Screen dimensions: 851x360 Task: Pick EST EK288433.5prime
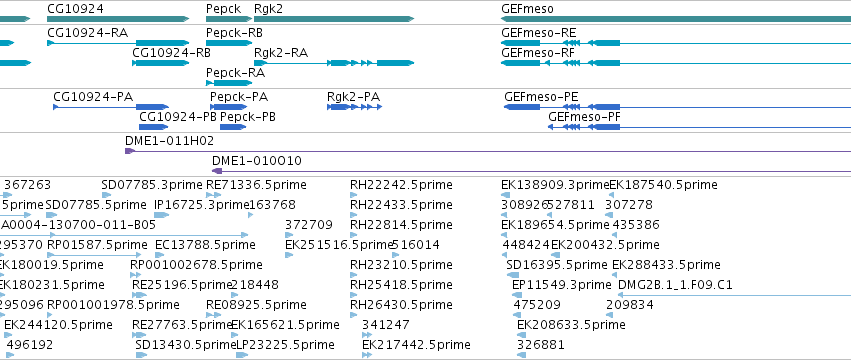click(666, 265)
